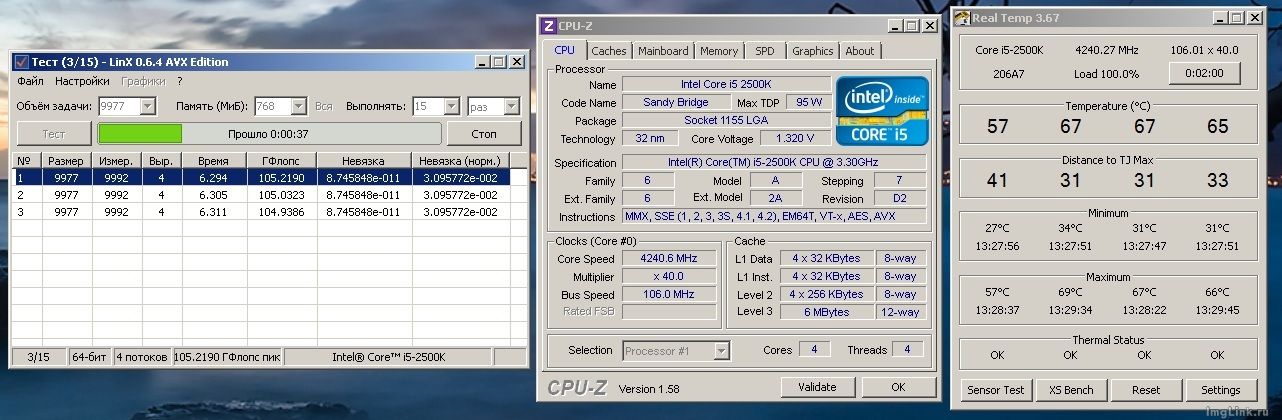Open the ? help menu in LinX
The image size is (1282, 420).
click(x=180, y=81)
